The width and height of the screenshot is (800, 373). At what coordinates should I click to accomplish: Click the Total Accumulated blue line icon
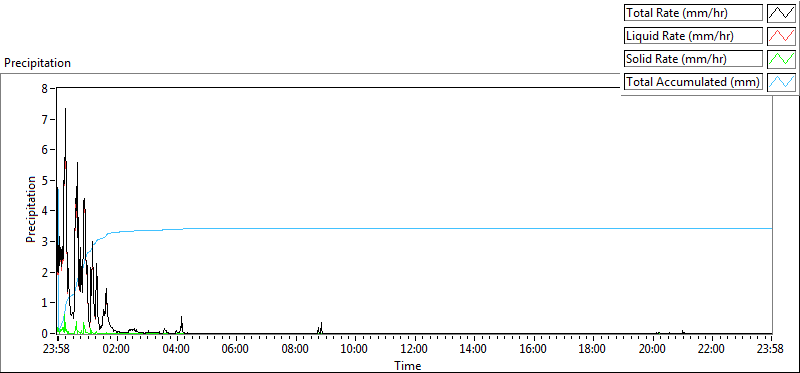782,82
